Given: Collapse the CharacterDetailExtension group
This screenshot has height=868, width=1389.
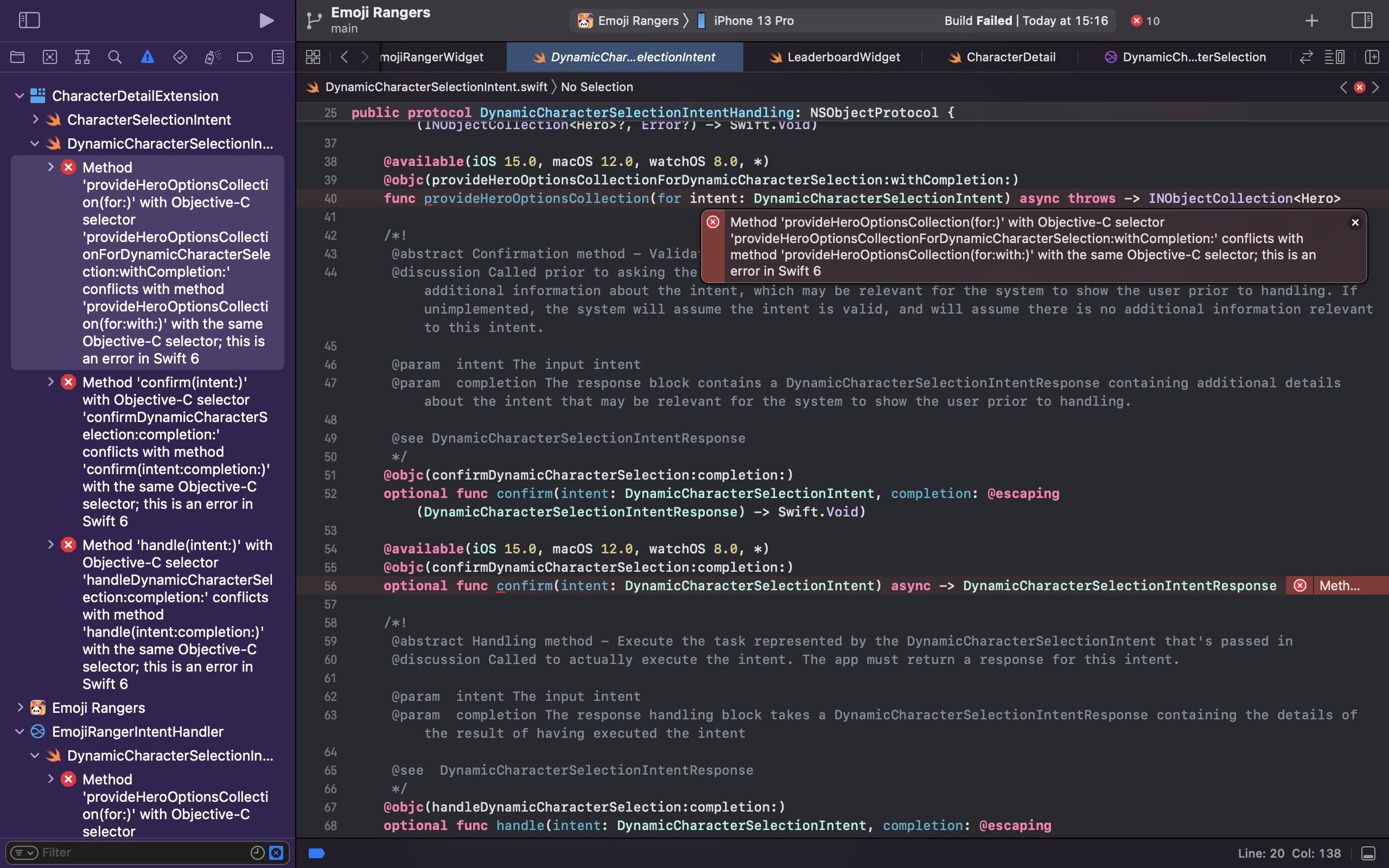Looking at the screenshot, I should pos(20,96).
